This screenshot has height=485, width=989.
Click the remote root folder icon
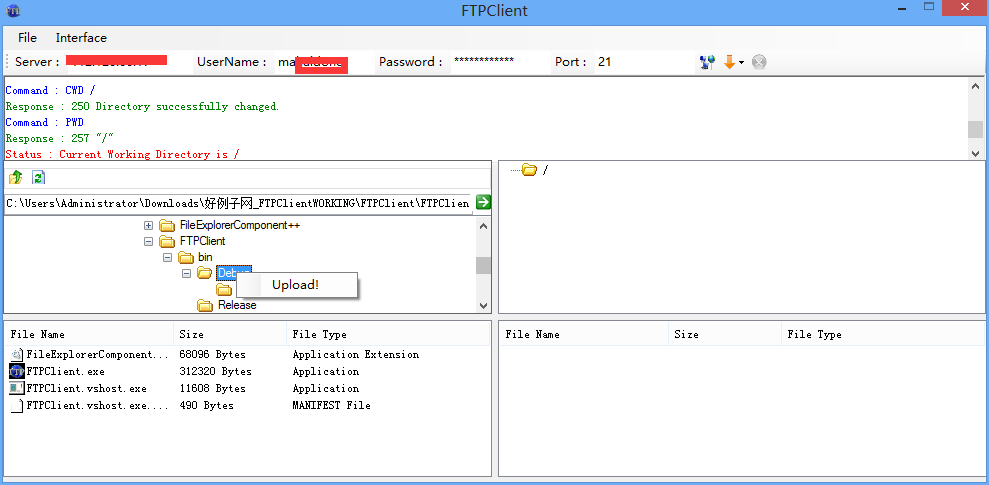529,170
